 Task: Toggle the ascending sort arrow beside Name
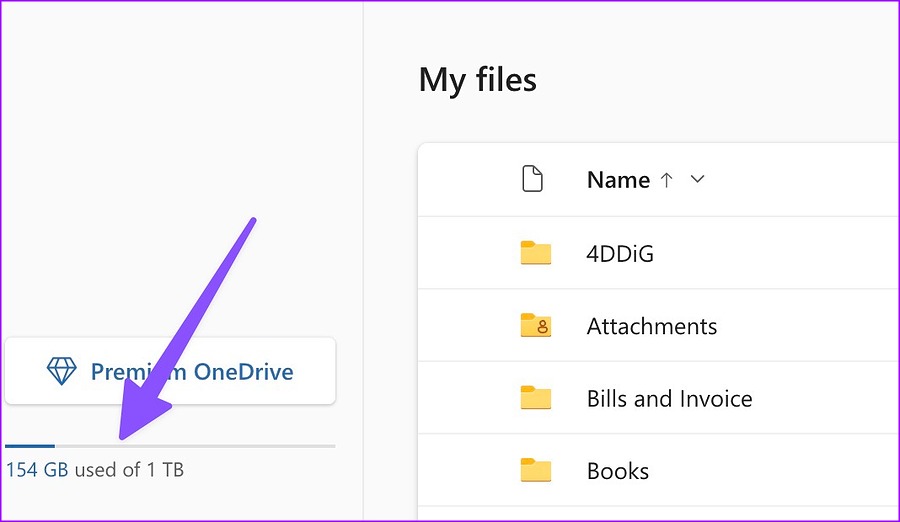[x=667, y=180]
